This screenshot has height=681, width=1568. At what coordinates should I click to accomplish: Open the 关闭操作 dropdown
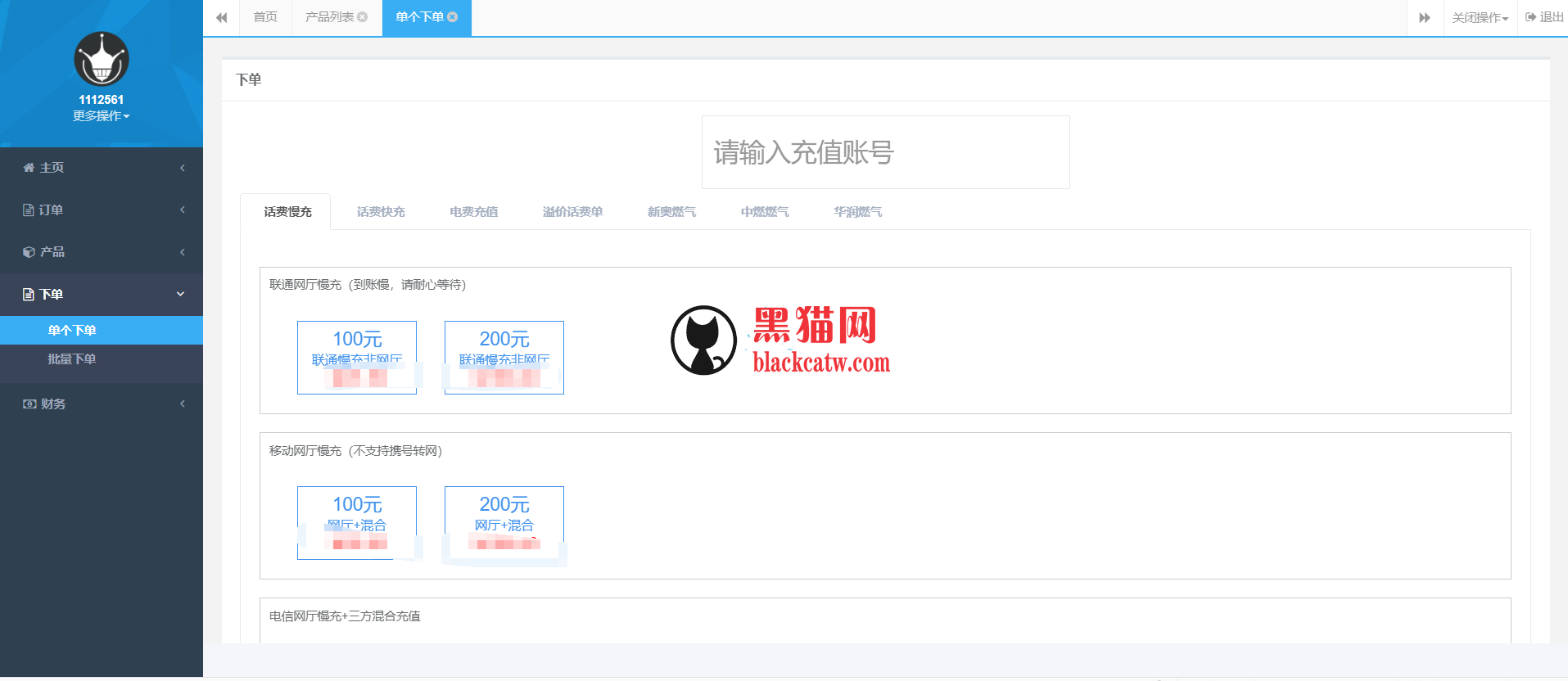point(1480,18)
